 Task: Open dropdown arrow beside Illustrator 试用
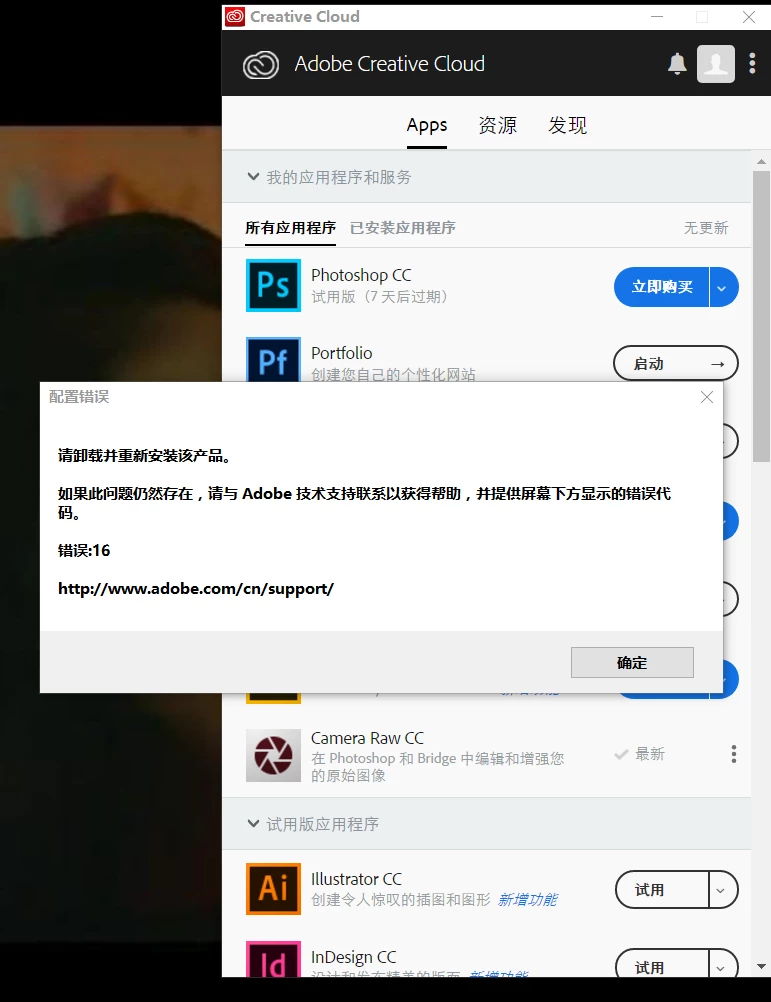pos(723,890)
